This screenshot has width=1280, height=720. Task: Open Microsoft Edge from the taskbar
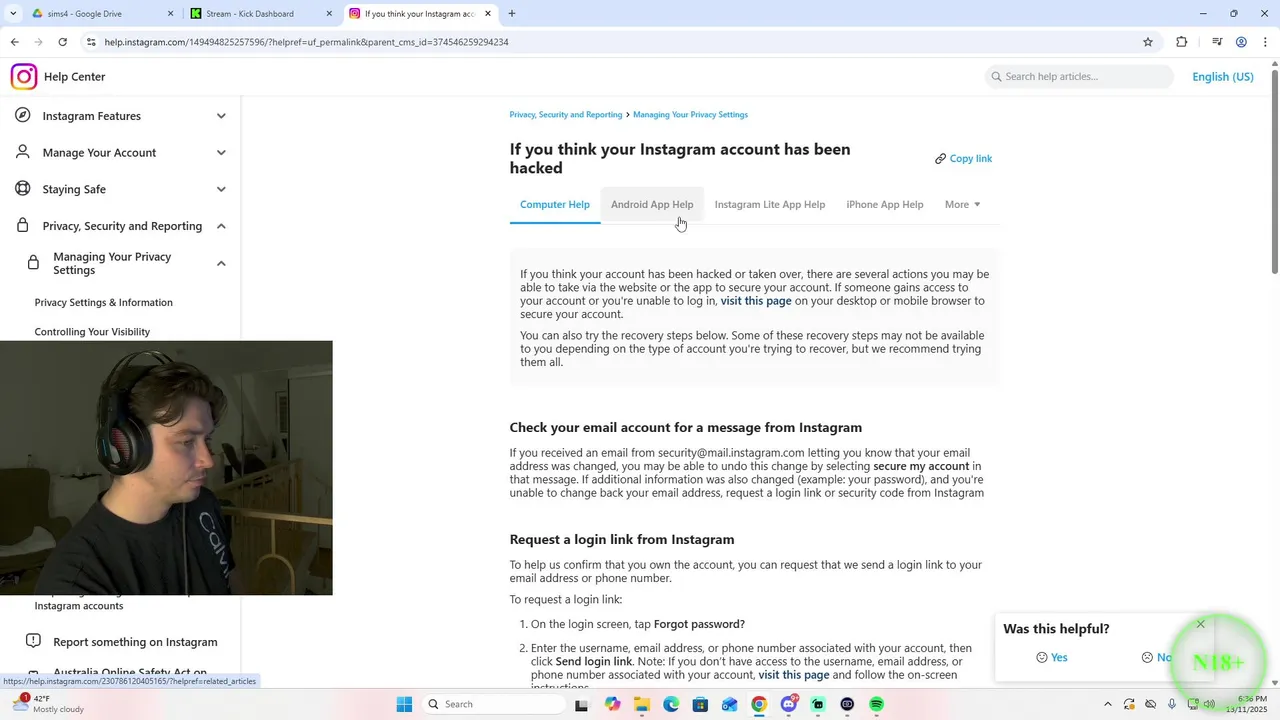671,704
